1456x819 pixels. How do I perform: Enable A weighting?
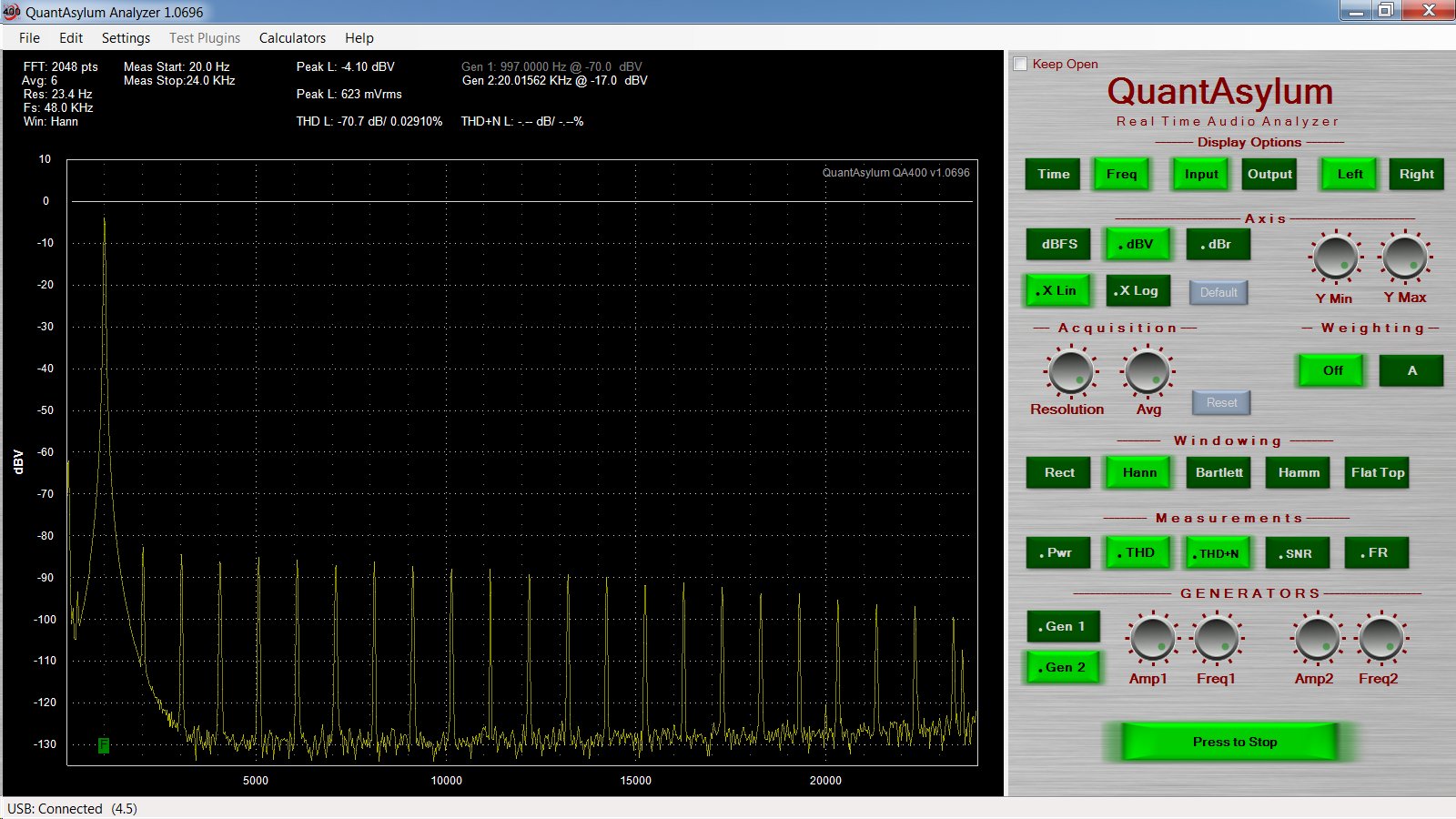[1411, 370]
